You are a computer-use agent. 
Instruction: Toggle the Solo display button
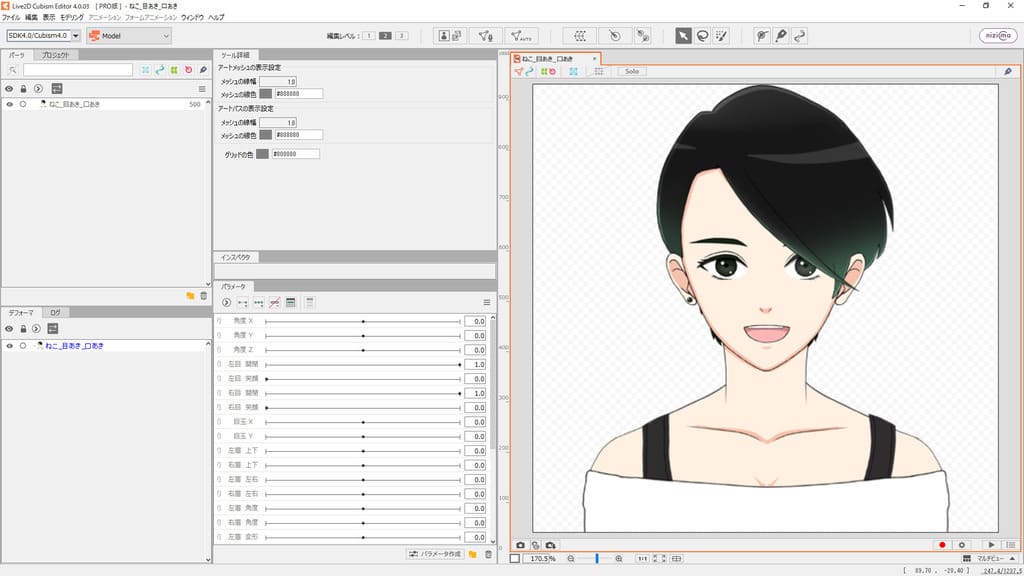tap(631, 72)
